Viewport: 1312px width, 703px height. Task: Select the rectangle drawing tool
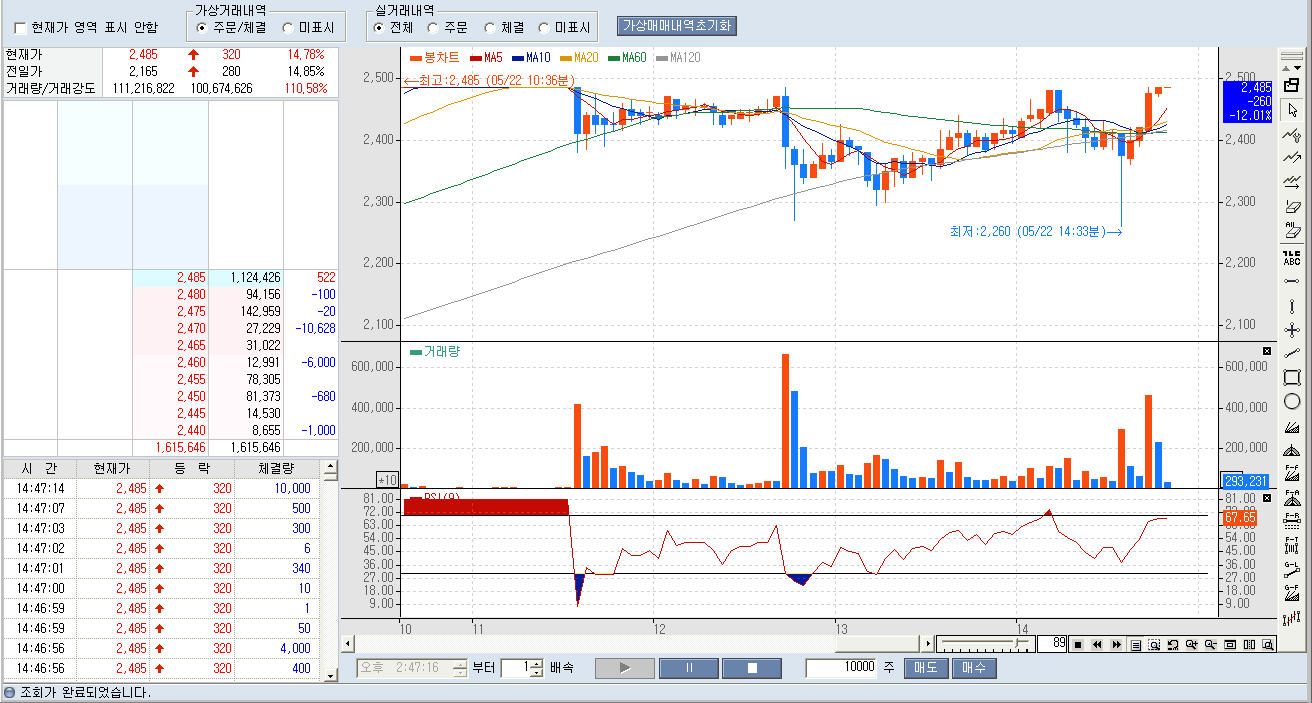point(1291,377)
